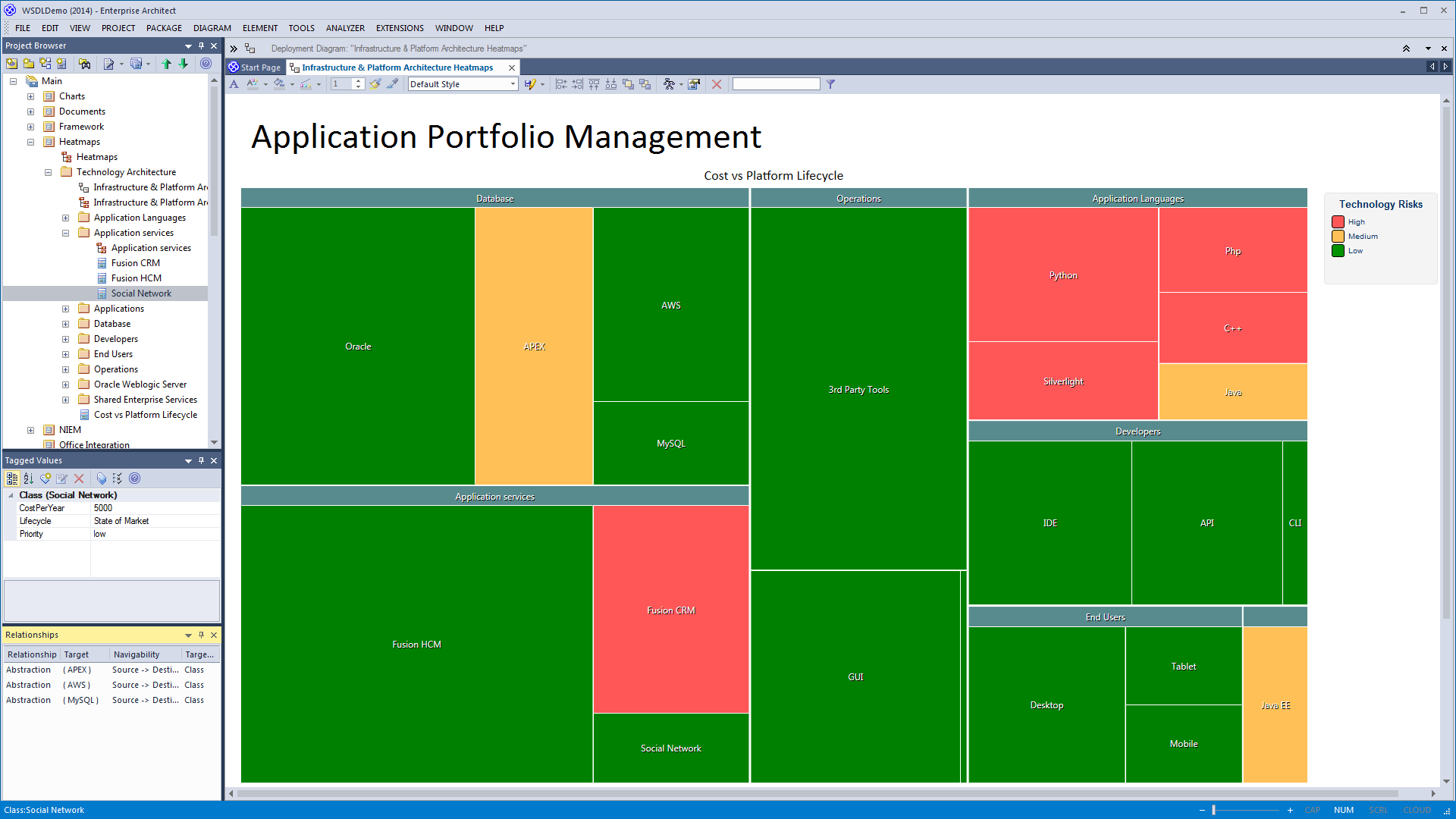The image size is (1456, 819).
Task: Click the new tagged value icon
Action: pos(45,479)
